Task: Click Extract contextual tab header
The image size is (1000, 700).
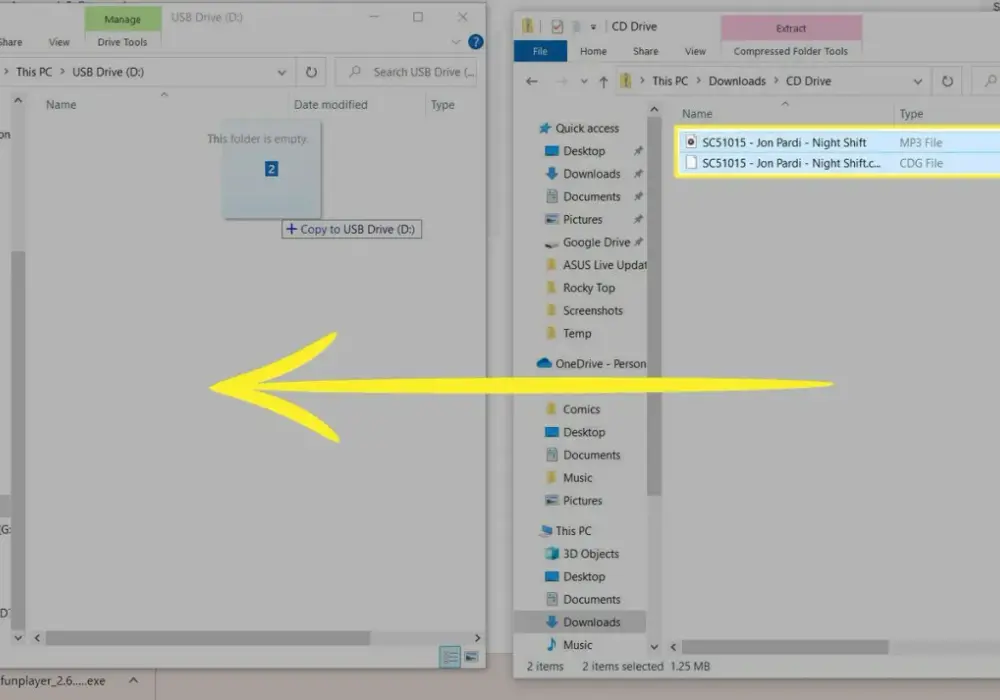Action: click(x=791, y=28)
